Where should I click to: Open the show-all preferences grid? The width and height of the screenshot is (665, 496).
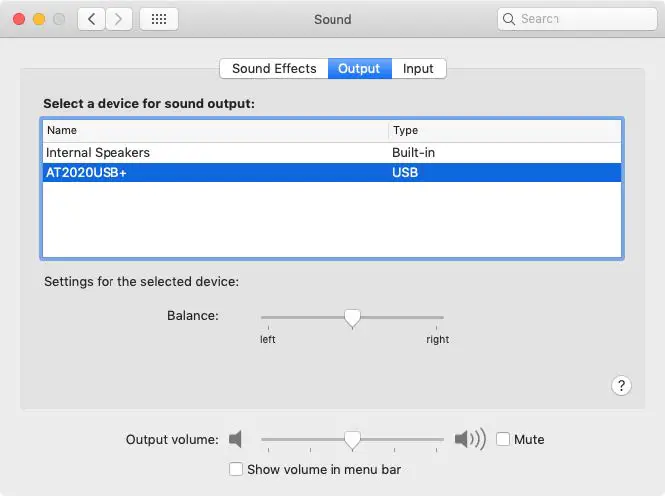(x=159, y=19)
